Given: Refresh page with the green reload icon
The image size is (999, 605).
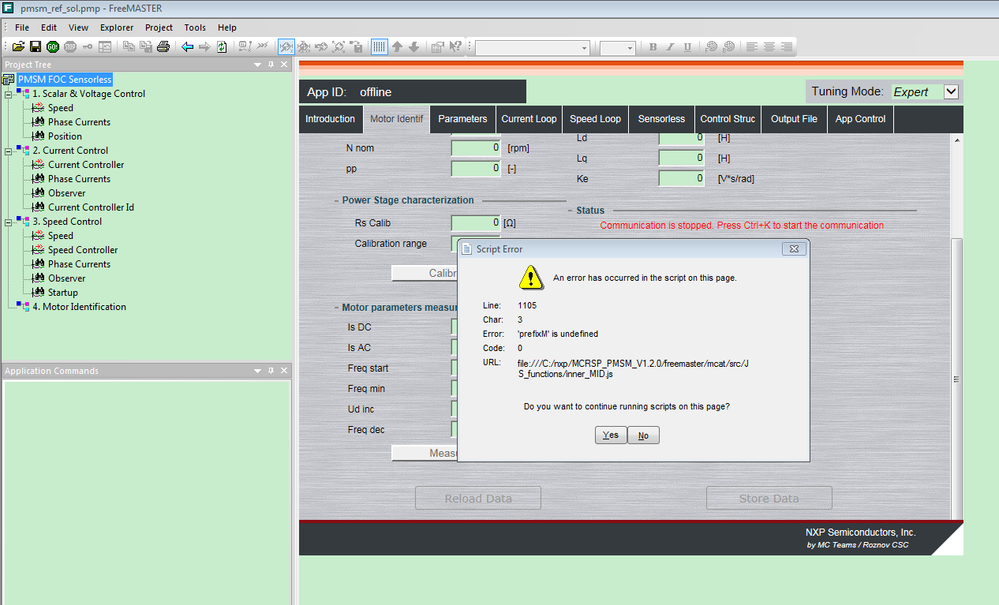Looking at the screenshot, I should coord(222,46).
